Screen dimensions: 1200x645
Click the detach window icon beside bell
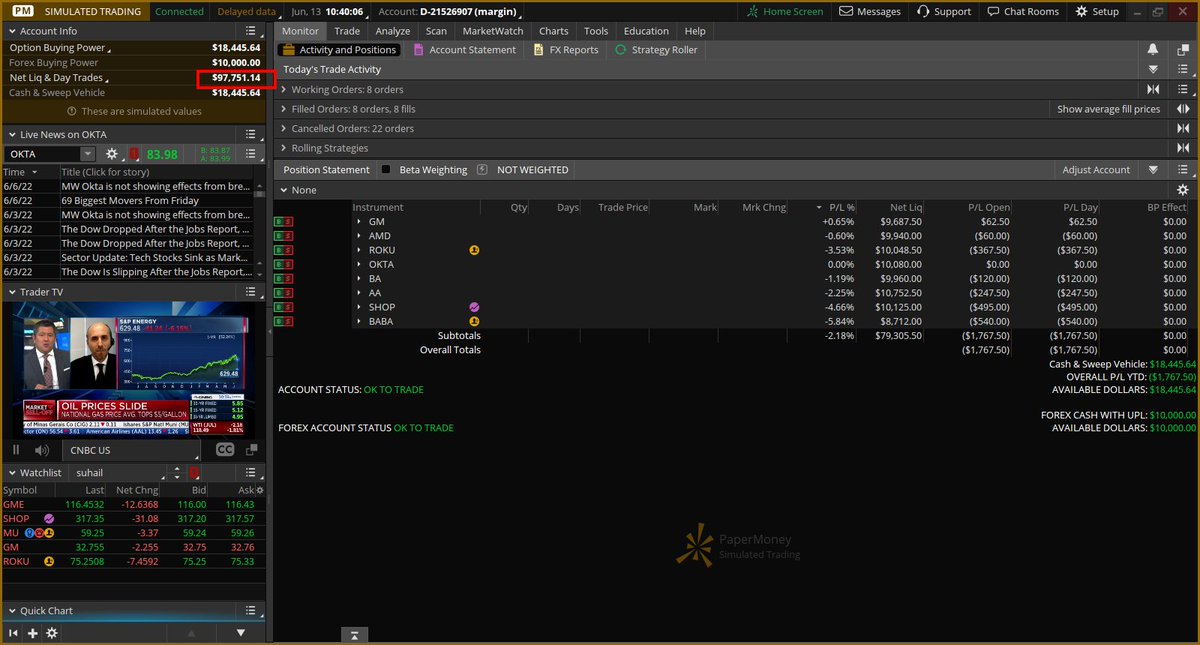1183,50
